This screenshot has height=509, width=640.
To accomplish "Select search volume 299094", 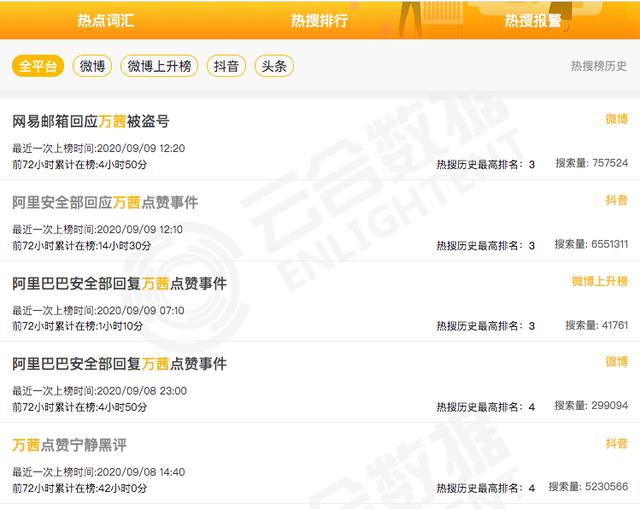I will [x=591, y=405].
